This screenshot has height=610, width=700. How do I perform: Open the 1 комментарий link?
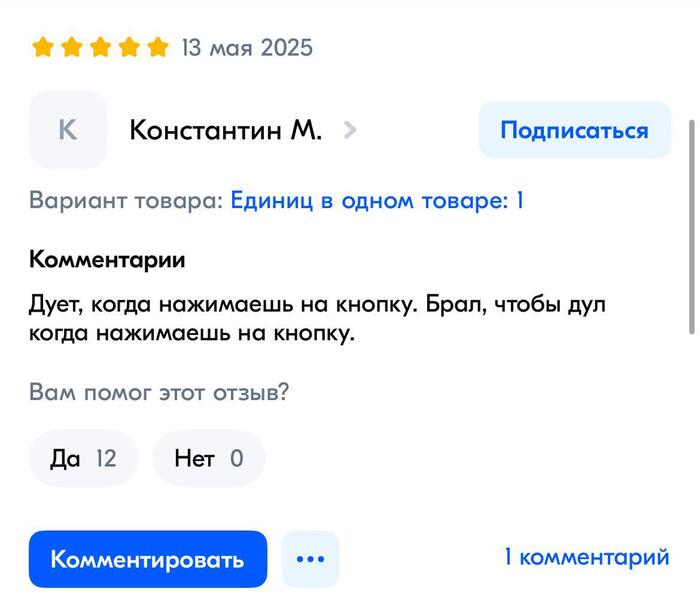tap(586, 558)
